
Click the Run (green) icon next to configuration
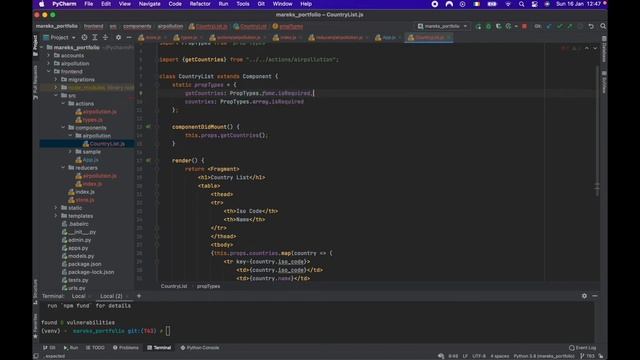[x=478, y=26]
